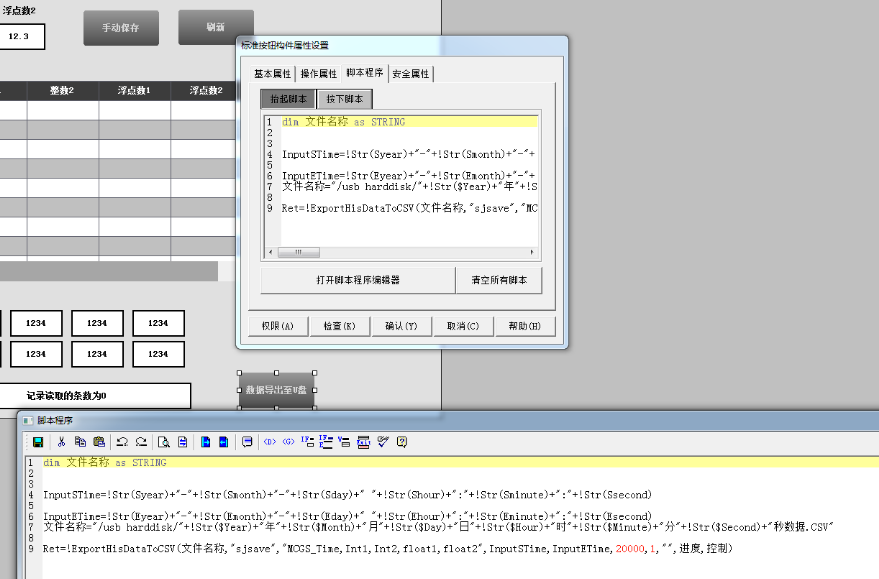879x579 pixels.
Task: Click line 6 InputETime in script editor
Action: (348, 516)
